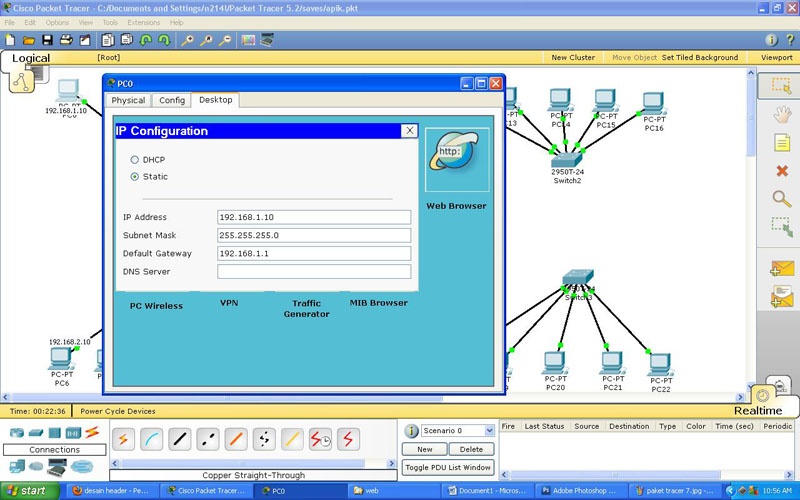Add a Complex PDU with the open envelope icon
This screenshot has height=500, width=800.
click(x=782, y=296)
